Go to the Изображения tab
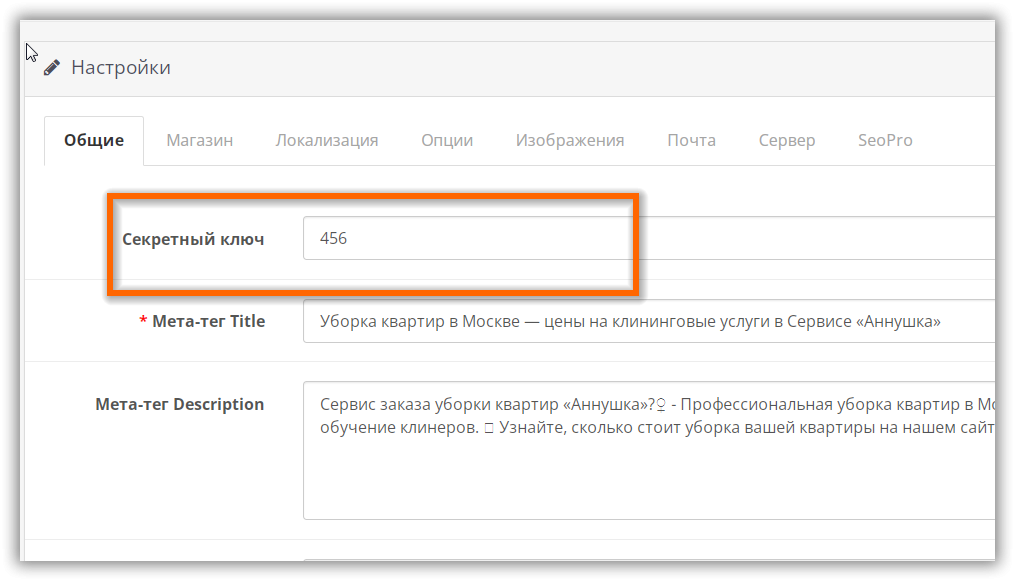The height and width of the screenshot is (581, 1015). pos(570,140)
